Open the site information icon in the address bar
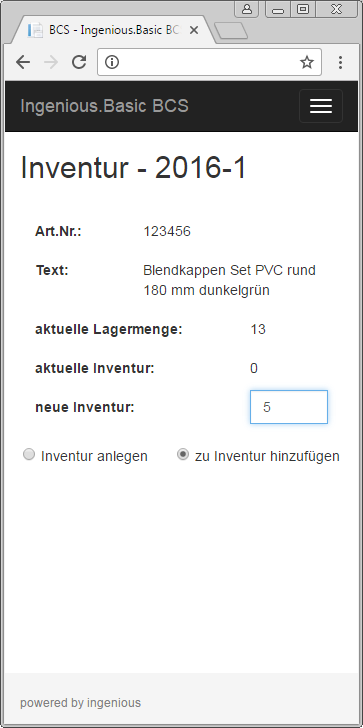This screenshot has width=363, height=728. click(112, 62)
